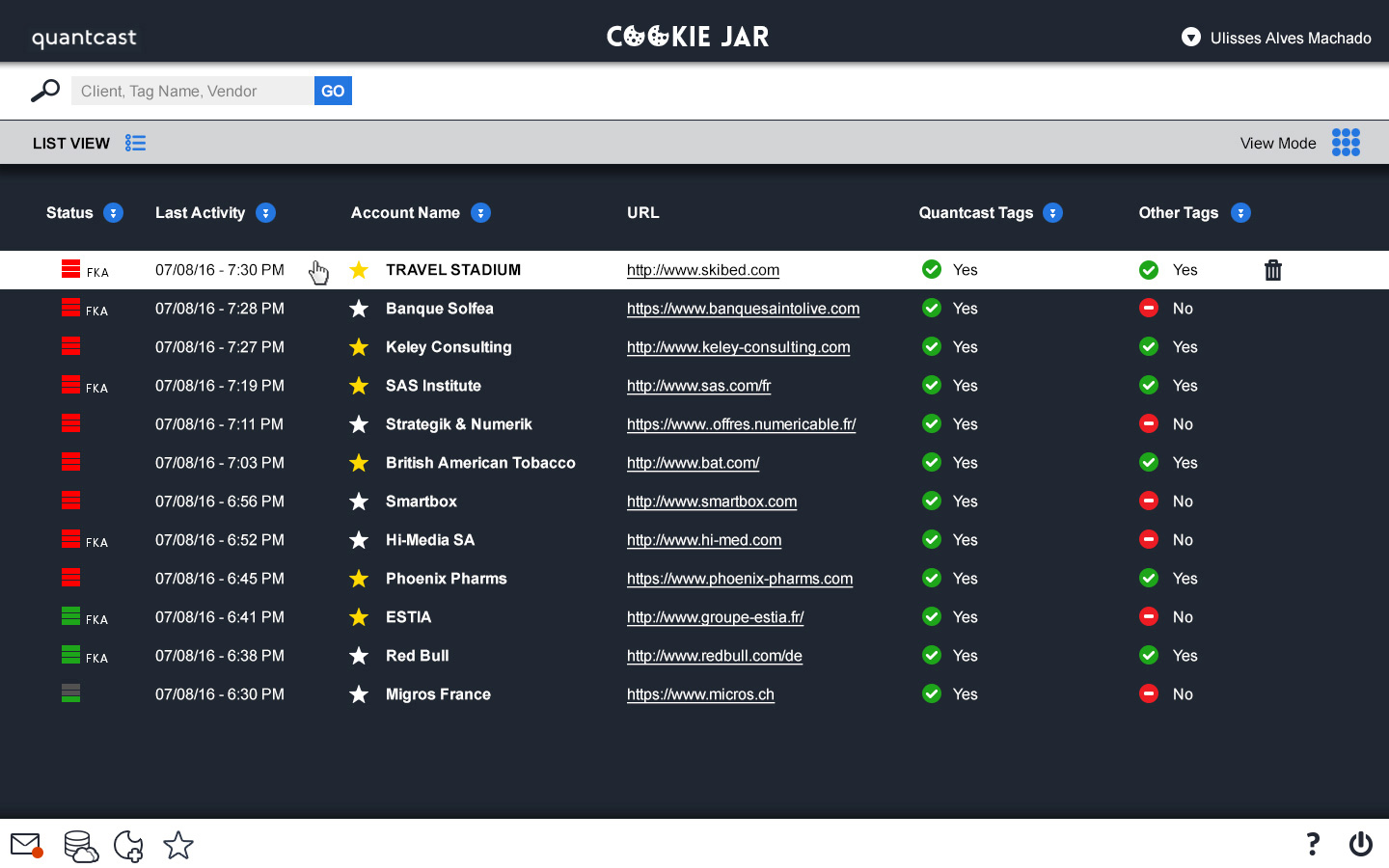
Task: Open the Other Tags column sort menu
Action: 1240,213
